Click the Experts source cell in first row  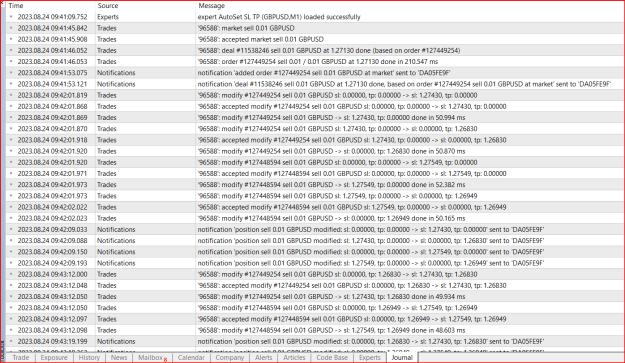point(108,17)
